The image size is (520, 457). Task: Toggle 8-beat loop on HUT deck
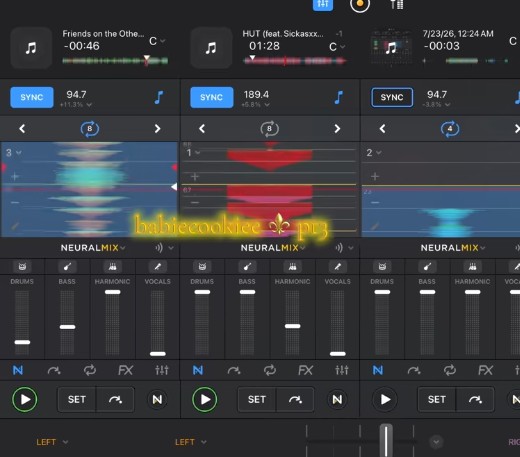click(269, 129)
